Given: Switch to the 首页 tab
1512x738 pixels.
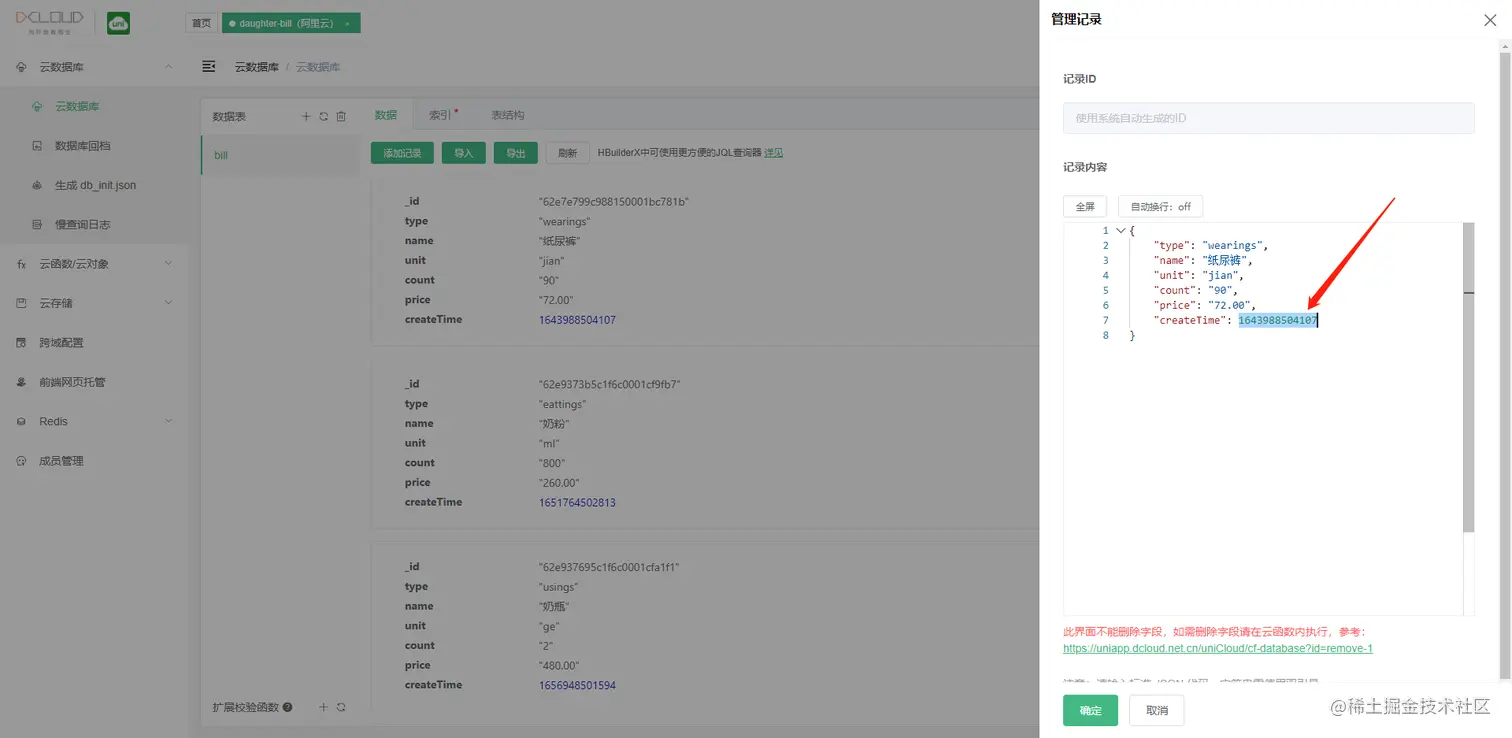Looking at the screenshot, I should click(201, 23).
